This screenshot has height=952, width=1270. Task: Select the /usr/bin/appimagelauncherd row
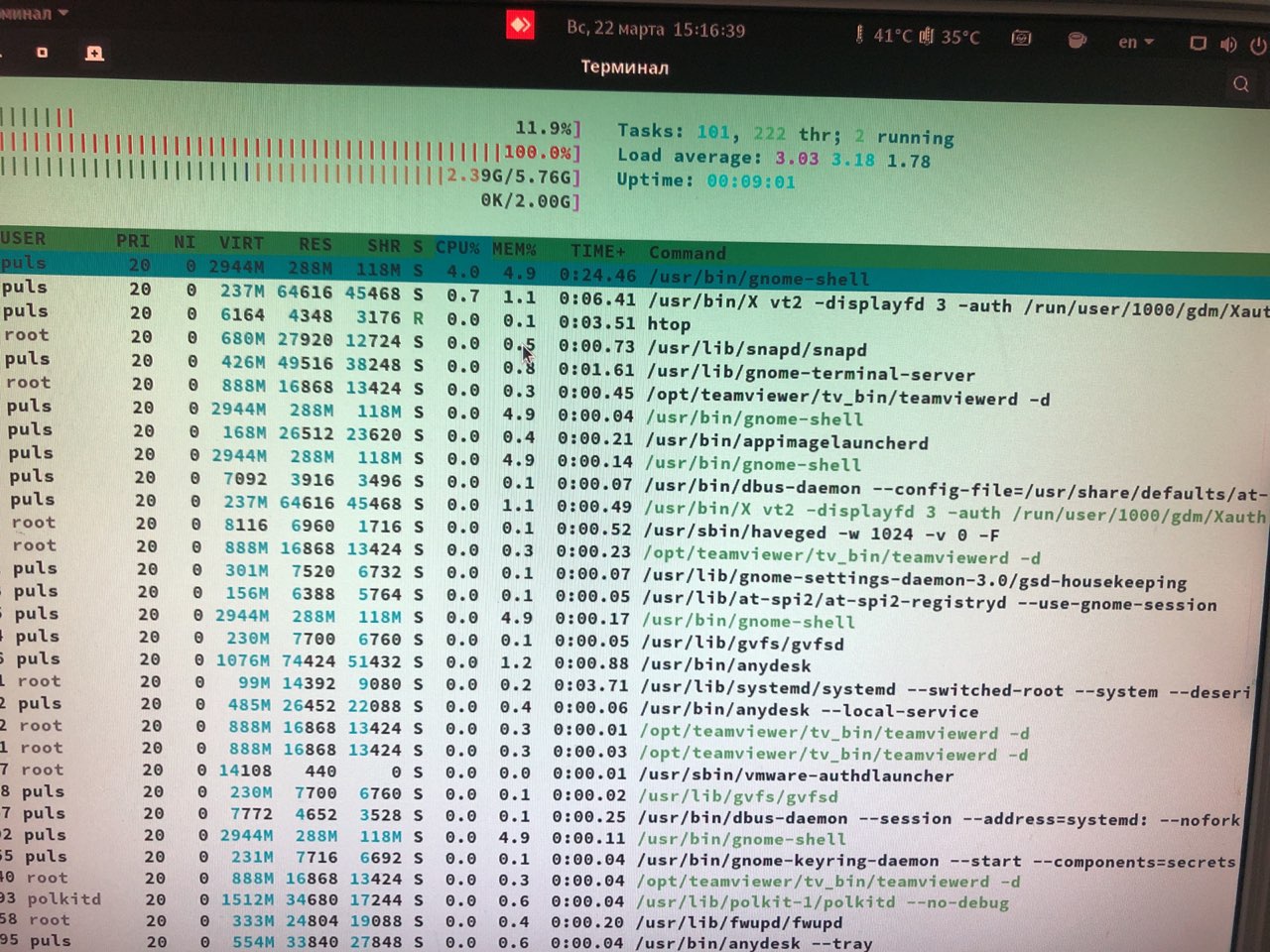click(635, 437)
